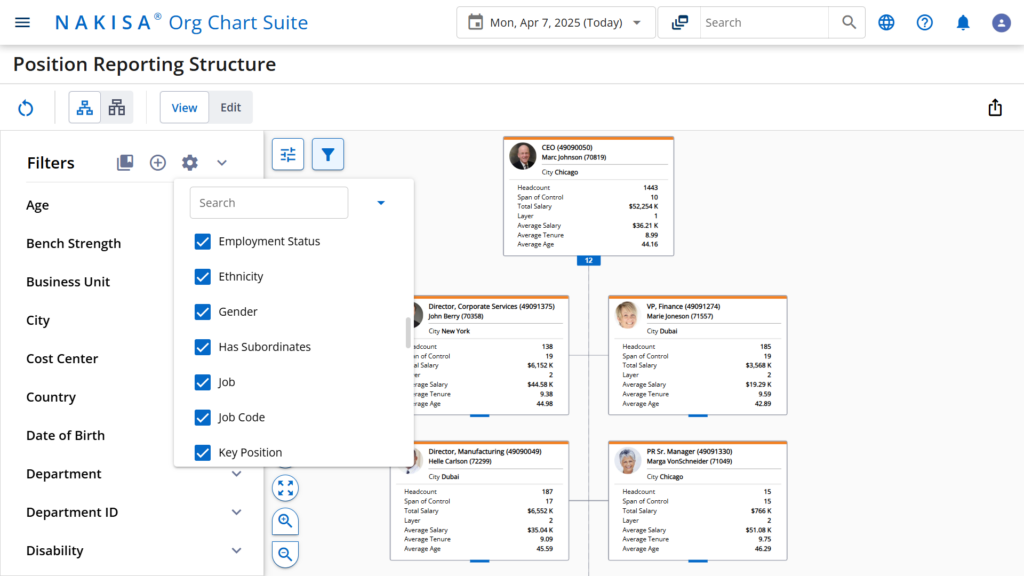Disable the Gender filter checkbox
1024x576 pixels.
[x=203, y=311]
